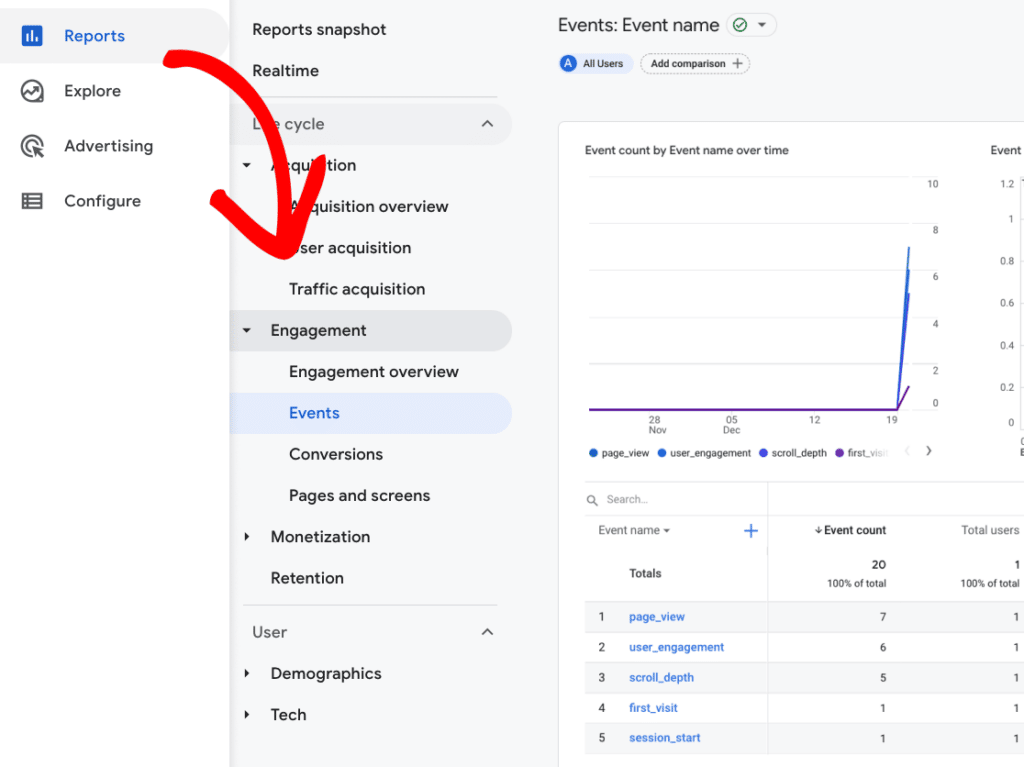Open the Configure table icon
The height and width of the screenshot is (767, 1024).
coord(32,201)
